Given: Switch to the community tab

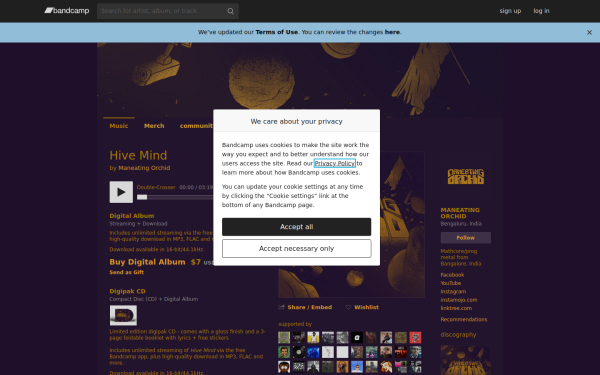Looking at the screenshot, I should pyautogui.click(x=196, y=126).
